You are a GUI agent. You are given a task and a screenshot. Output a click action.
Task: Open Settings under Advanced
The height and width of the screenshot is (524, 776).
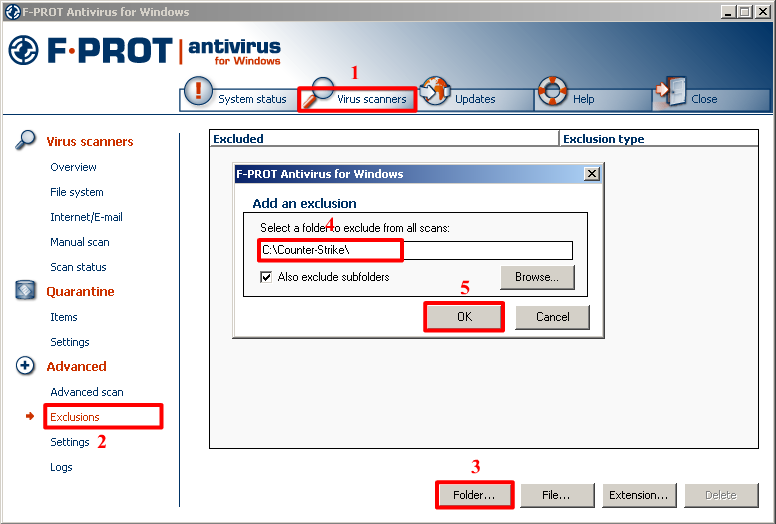(x=70, y=442)
